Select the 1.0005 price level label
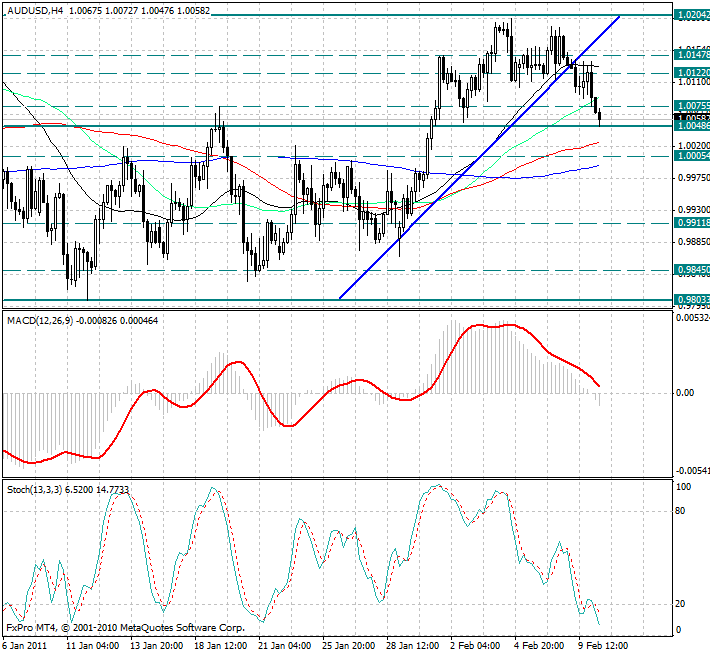710x653 pixels. point(692,156)
